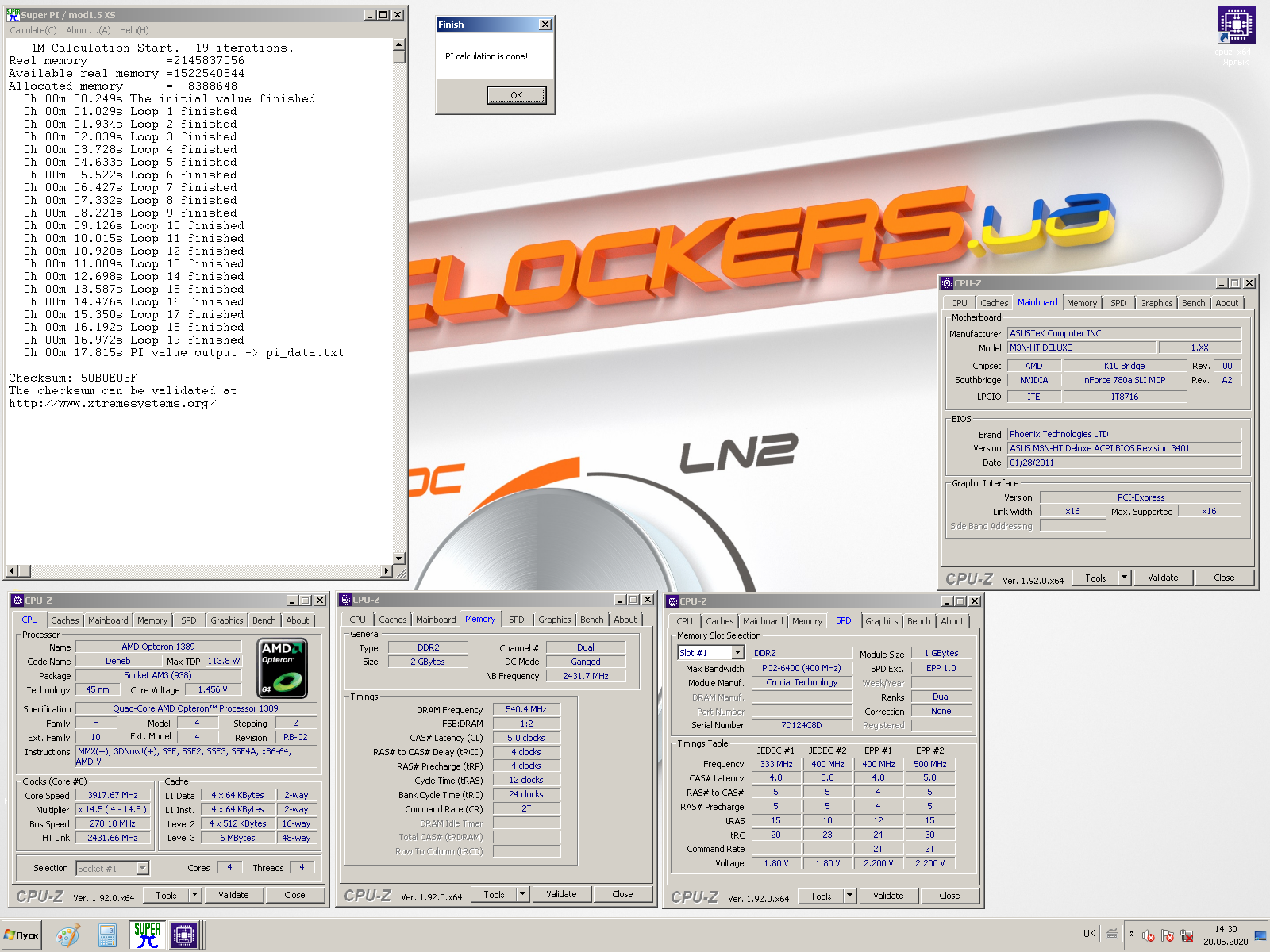Click the title bar icon of CPU-Z Mainboard window
The height and width of the screenshot is (952, 1270).
coord(947,283)
